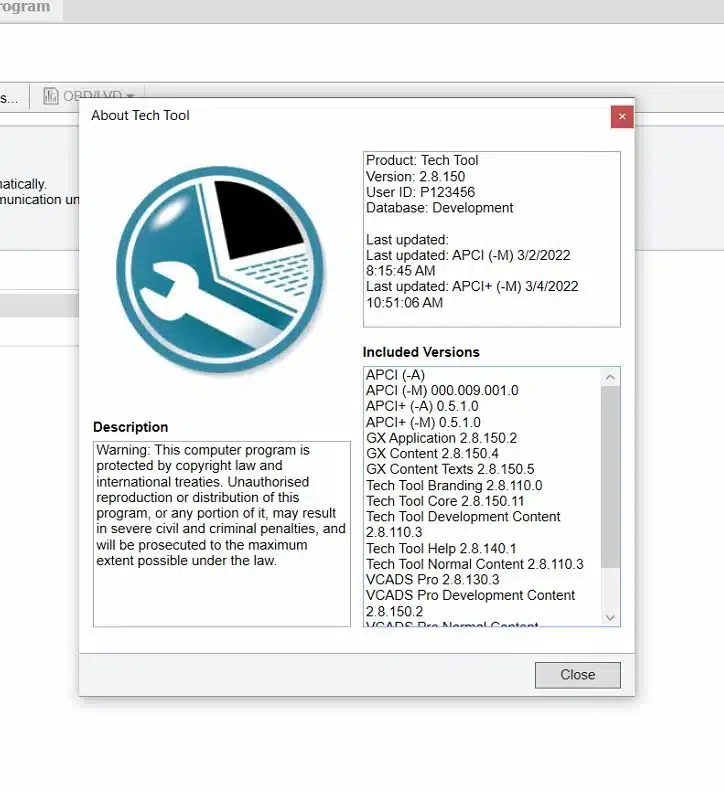Click the scroll up arrow in Included Versions
Viewport: 724px width, 792px height.
click(x=610, y=377)
